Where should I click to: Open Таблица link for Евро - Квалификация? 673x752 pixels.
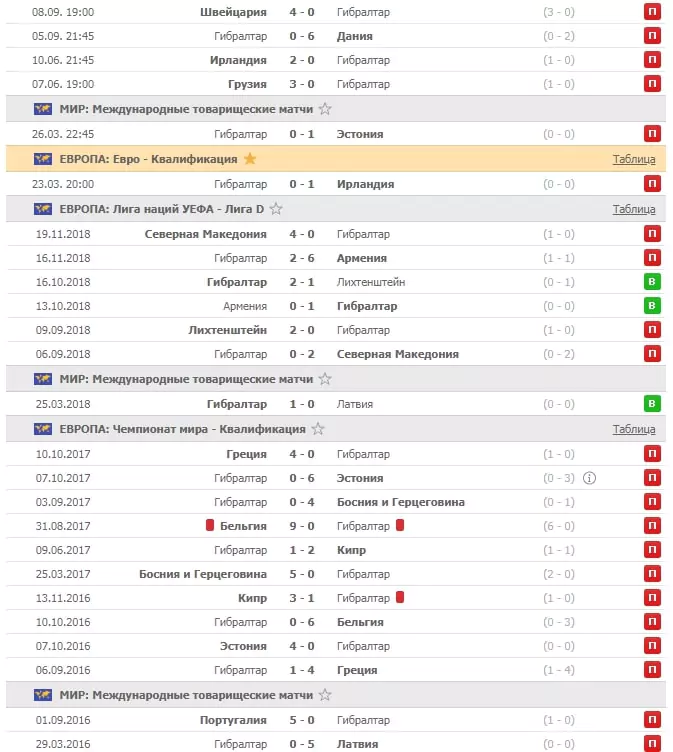(634, 159)
